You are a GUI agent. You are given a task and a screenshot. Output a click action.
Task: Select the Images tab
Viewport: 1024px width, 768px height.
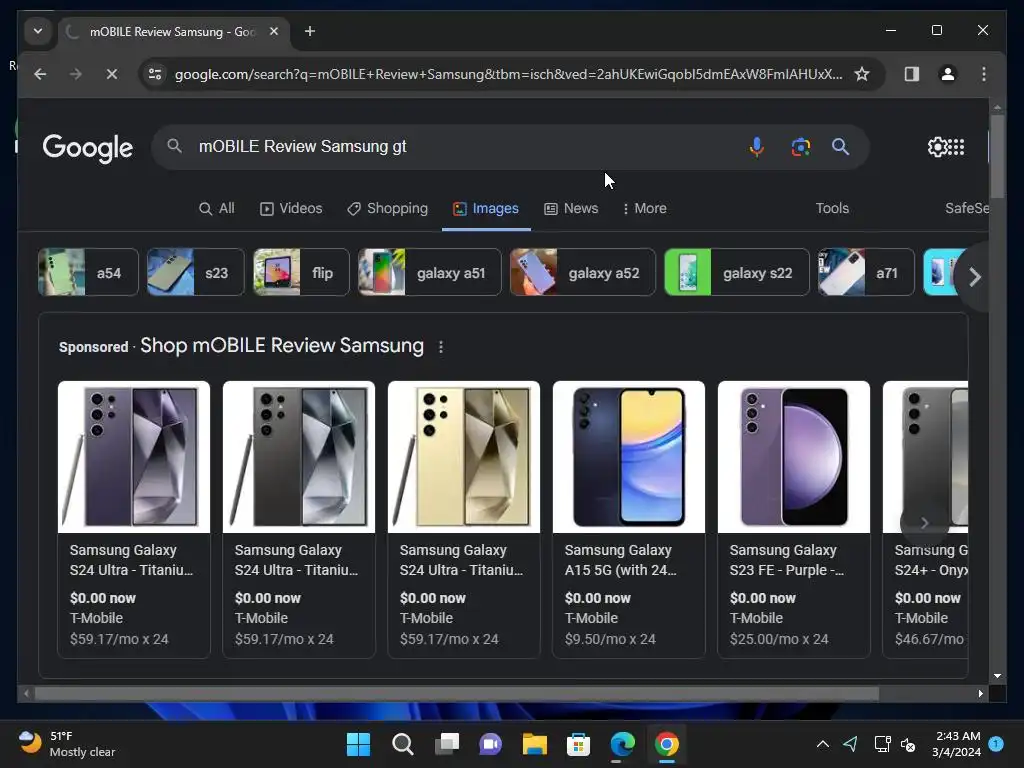click(486, 208)
